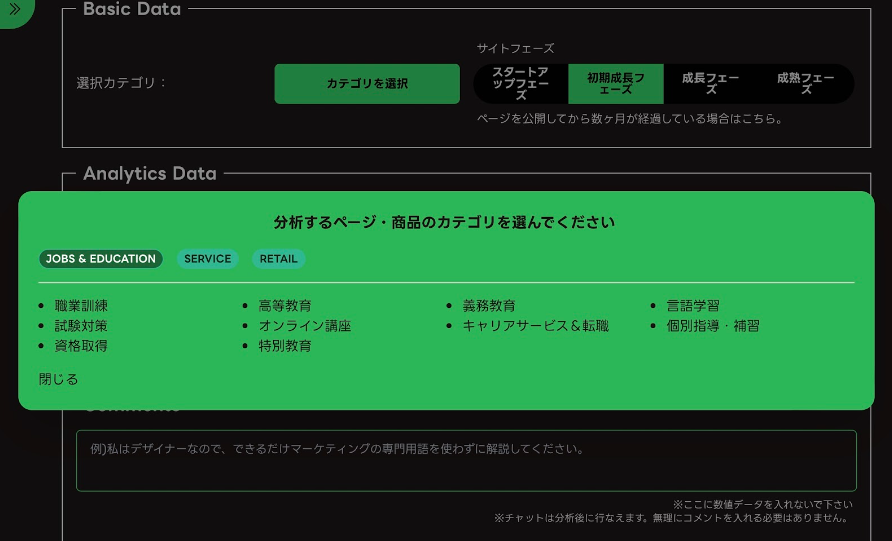892x541 pixels.
Task: Pick オンライン講座 from the list
Action: (x=305, y=326)
